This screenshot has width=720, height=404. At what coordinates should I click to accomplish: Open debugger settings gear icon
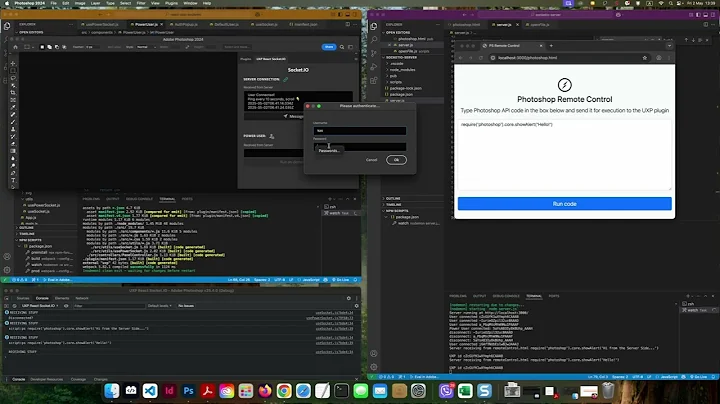click(349, 298)
